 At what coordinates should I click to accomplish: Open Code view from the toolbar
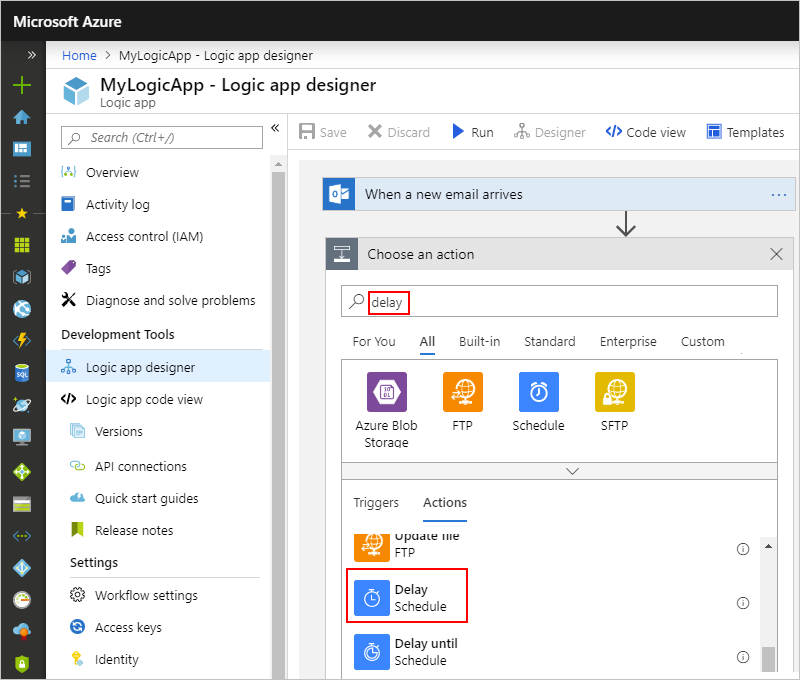[x=646, y=132]
